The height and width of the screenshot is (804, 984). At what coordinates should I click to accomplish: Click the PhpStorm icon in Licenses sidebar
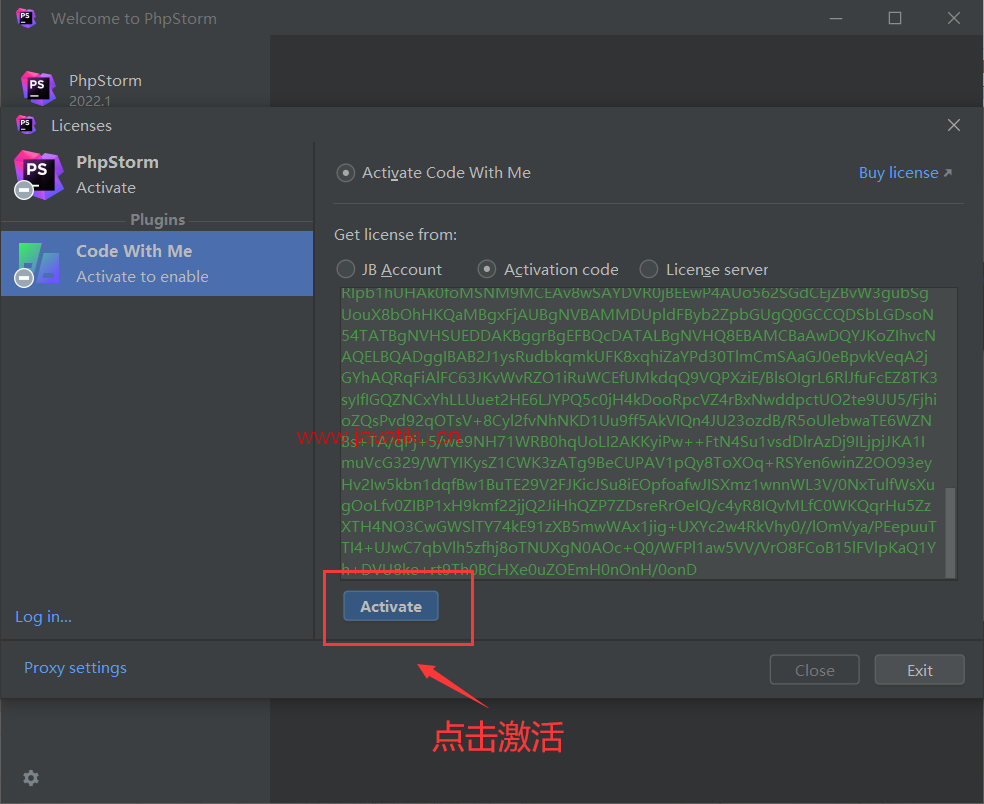[37, 174]
